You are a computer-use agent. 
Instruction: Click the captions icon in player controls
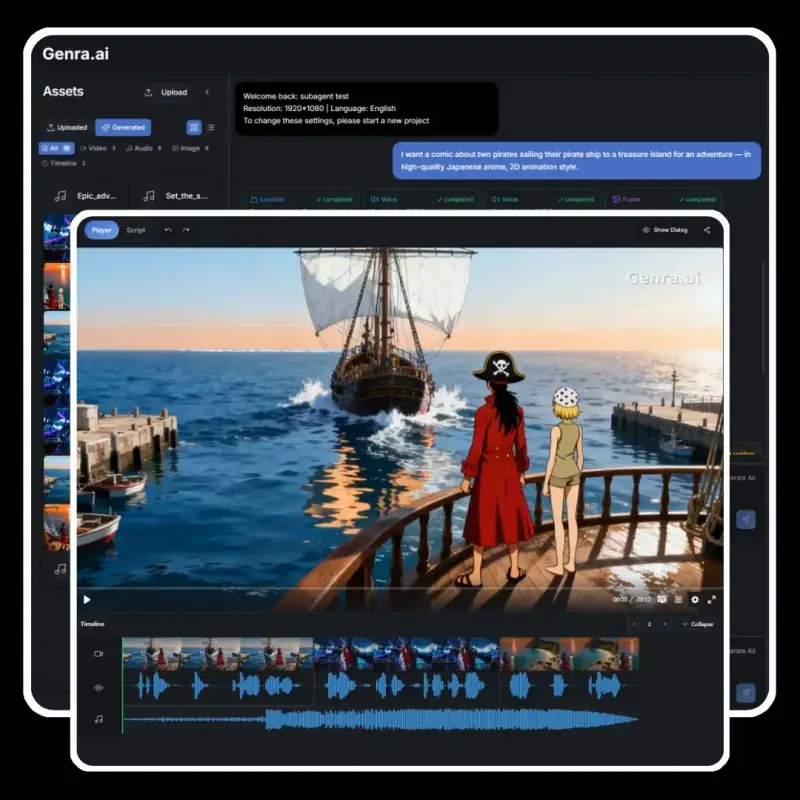click(x=662, y=600)
